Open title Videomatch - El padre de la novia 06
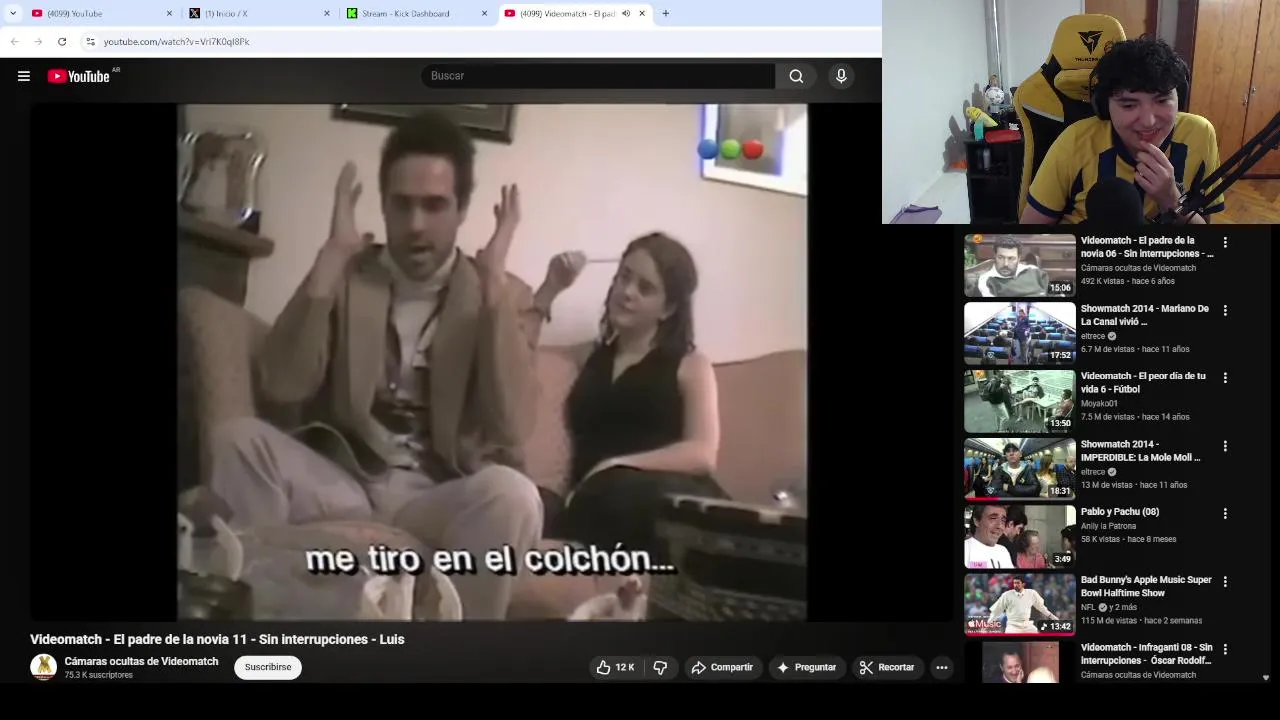The width and height of the screenshot is (1280, 720). pyautogui.click(x=1146, y=247)
